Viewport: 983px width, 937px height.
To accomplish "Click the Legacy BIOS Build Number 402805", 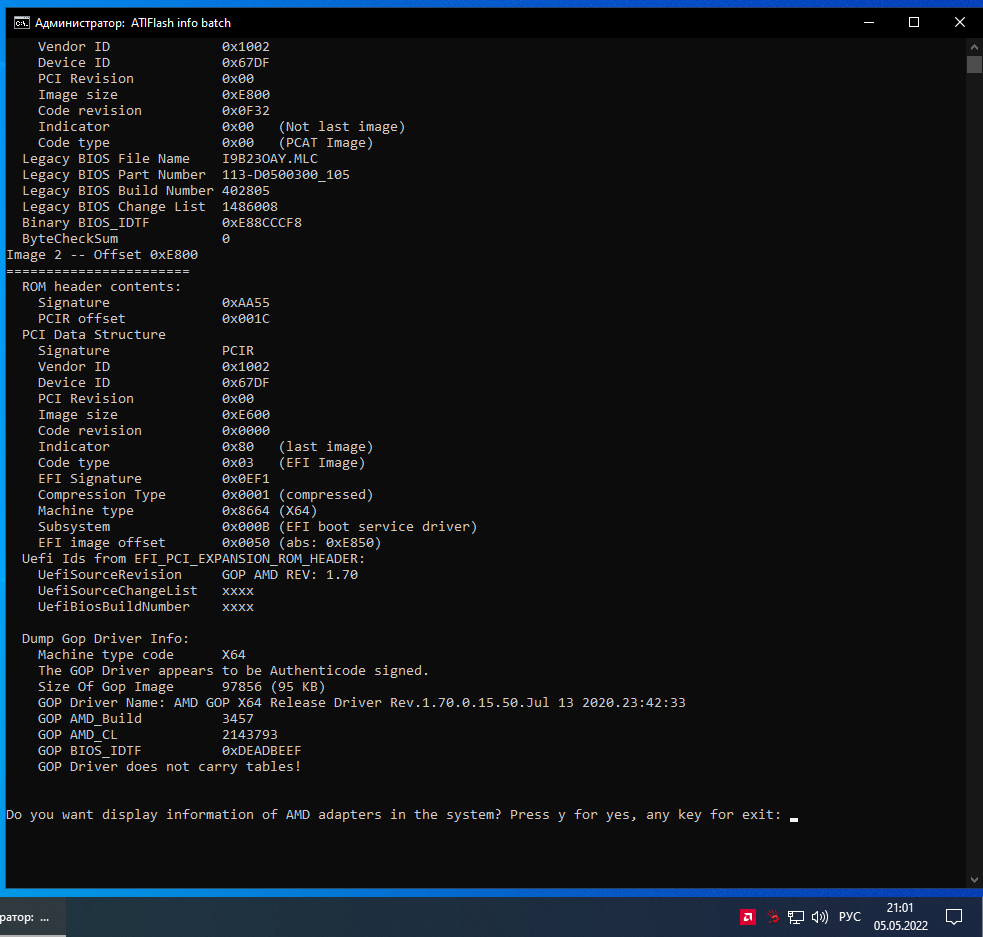I will [246, 191].
